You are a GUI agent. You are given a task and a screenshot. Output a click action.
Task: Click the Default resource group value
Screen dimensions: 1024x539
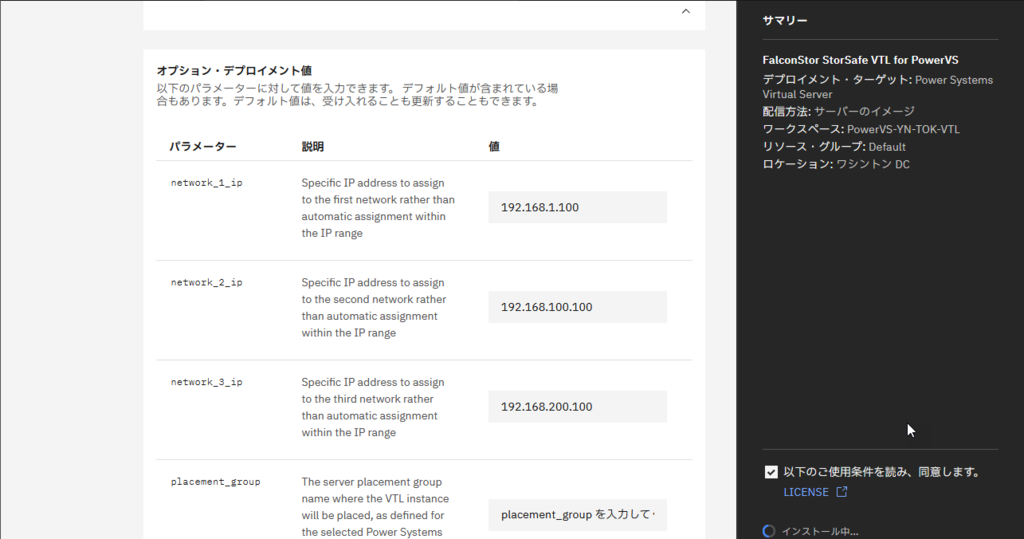(887, 147)
